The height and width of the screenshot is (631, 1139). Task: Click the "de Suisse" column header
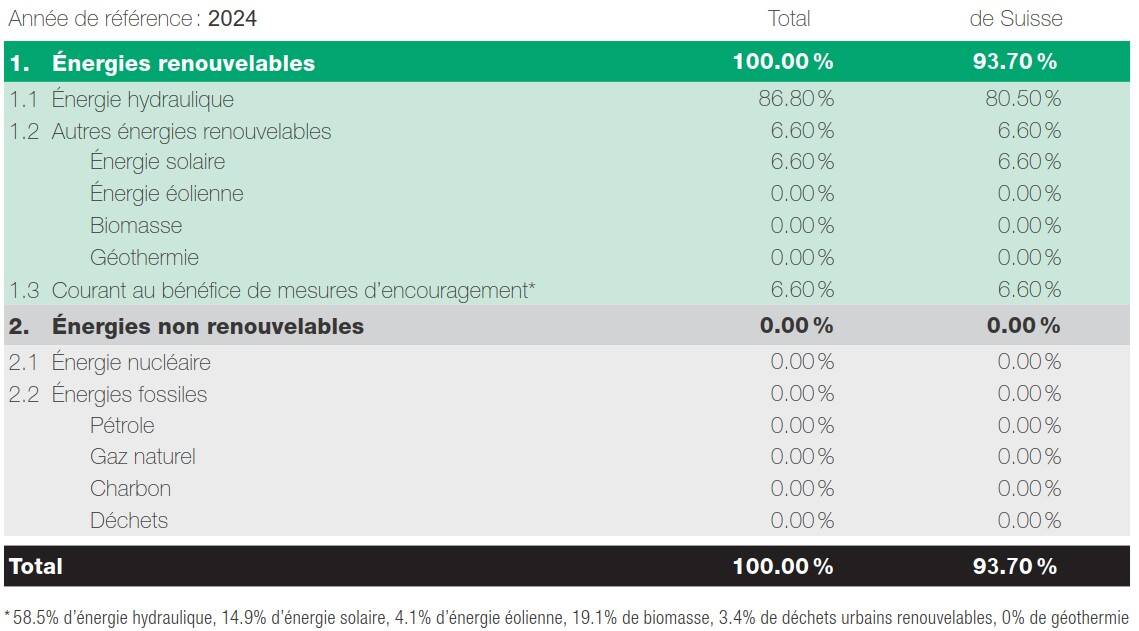(1016, 18)
